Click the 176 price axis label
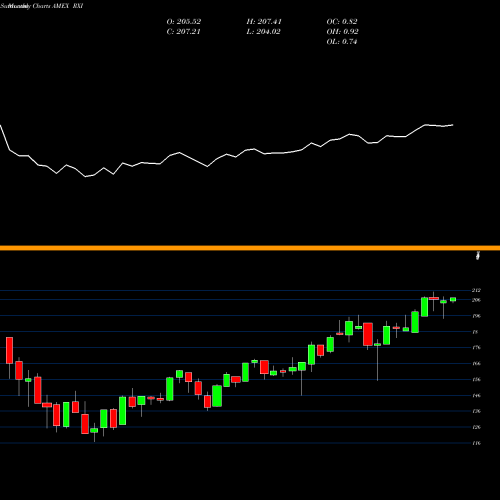This screenshot has height=500, width=500. [476, 348]
